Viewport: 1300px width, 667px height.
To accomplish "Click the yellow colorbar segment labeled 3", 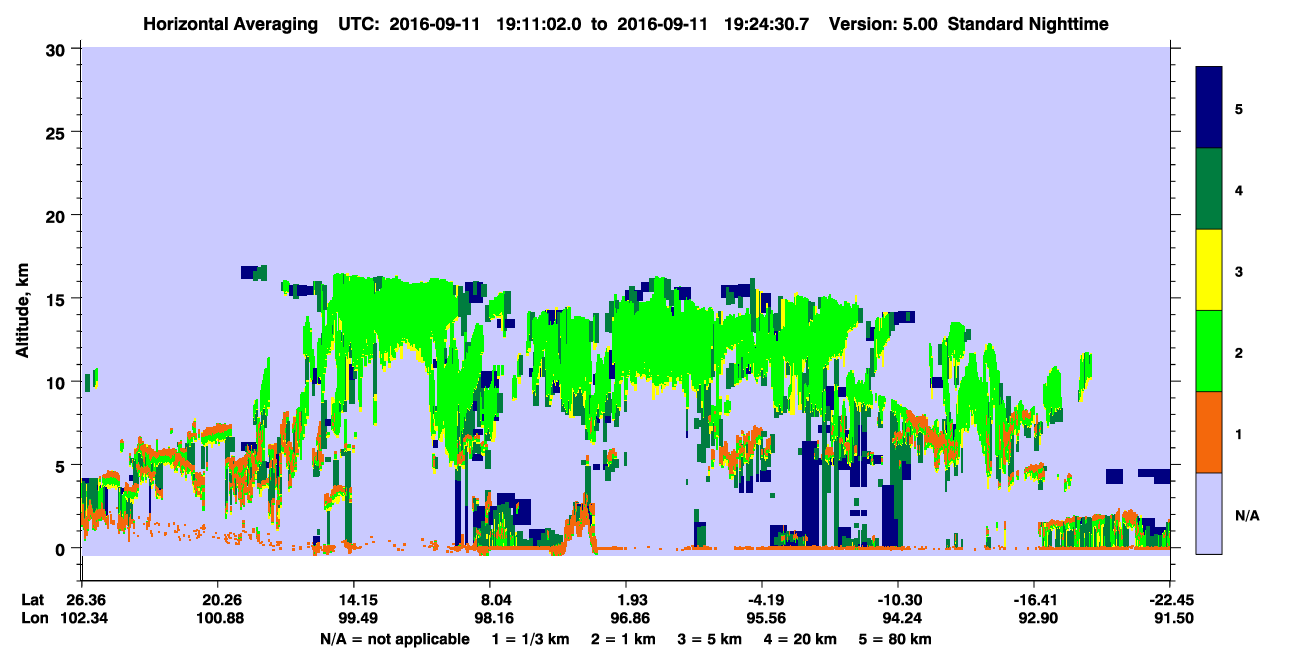I will pos(1209,270).
